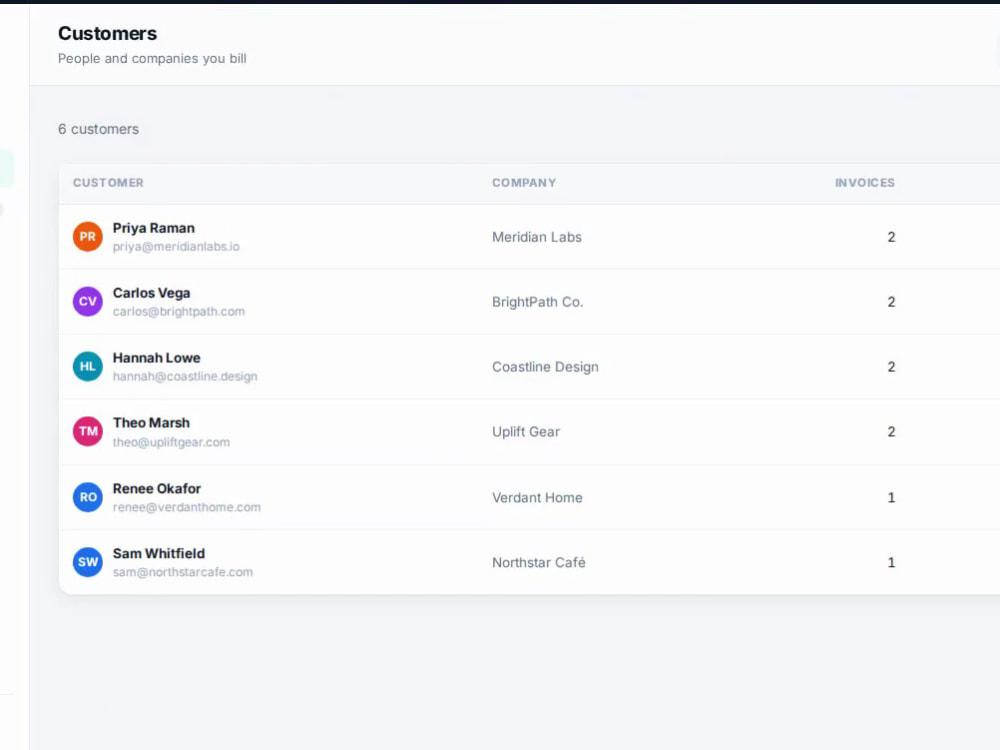Viewport: 1000px width, 750px height.
Task: Click the '6 customers' count label
Action: (x=98, y=129)
